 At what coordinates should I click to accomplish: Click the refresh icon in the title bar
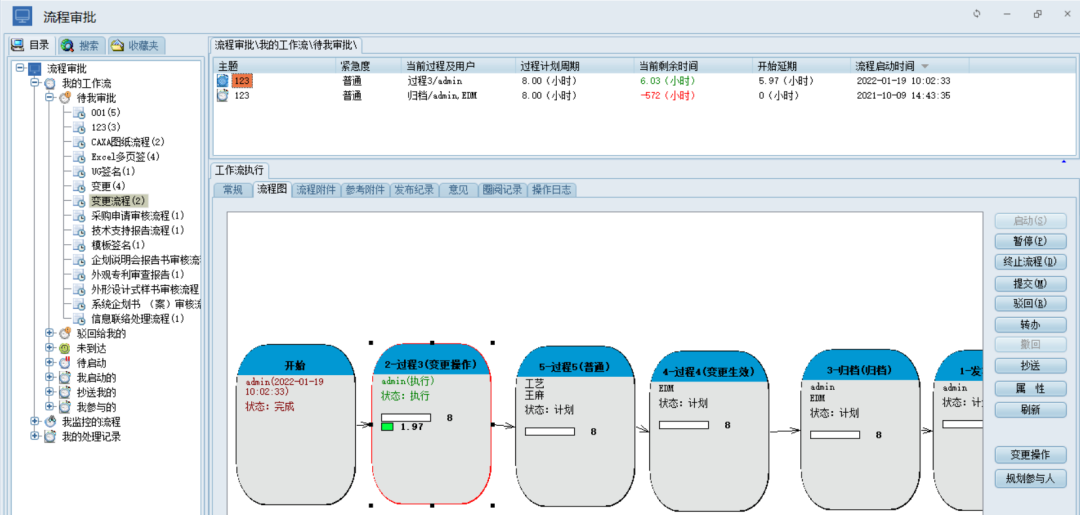point(977,14)
